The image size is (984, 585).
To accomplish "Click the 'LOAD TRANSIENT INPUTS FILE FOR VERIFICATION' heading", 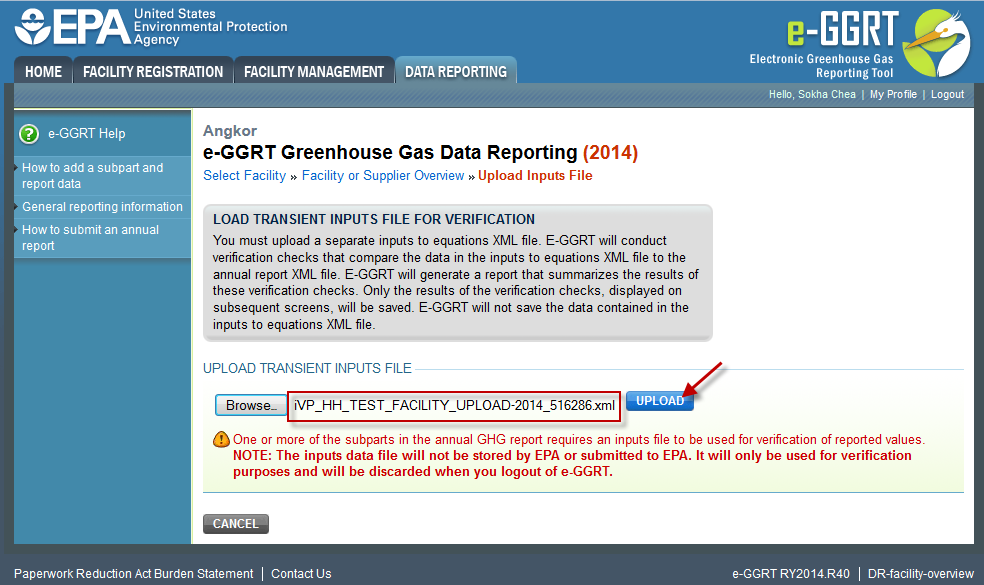I will (x=374, y=219).
